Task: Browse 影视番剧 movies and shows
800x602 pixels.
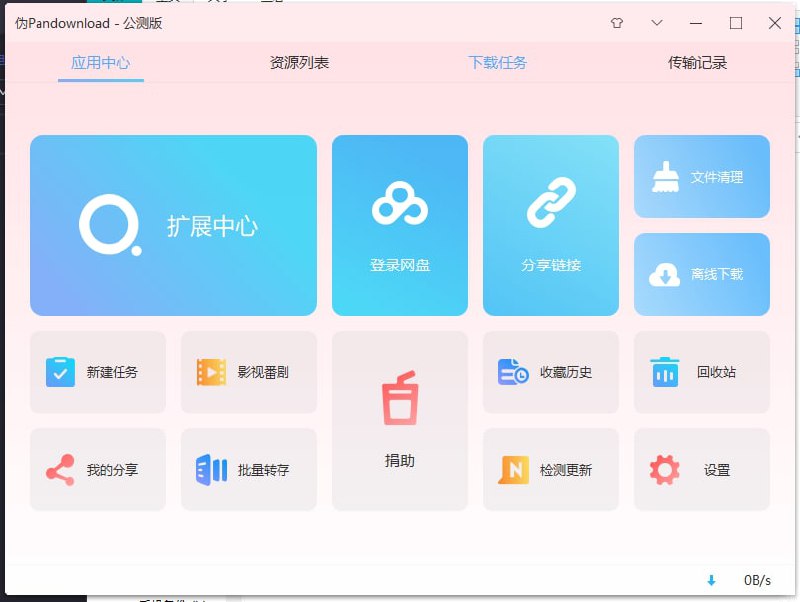Action: click(x=248, y=371)
